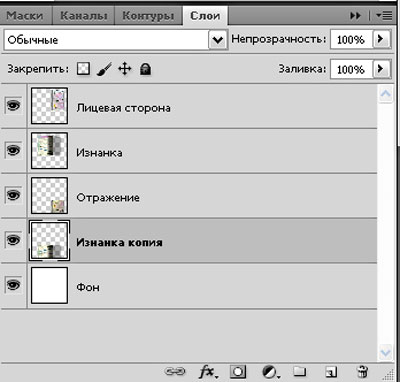This screenshot has width=400, height=382.
Task: Lock image pixels brush icon
Action: (x=104, y=69)
